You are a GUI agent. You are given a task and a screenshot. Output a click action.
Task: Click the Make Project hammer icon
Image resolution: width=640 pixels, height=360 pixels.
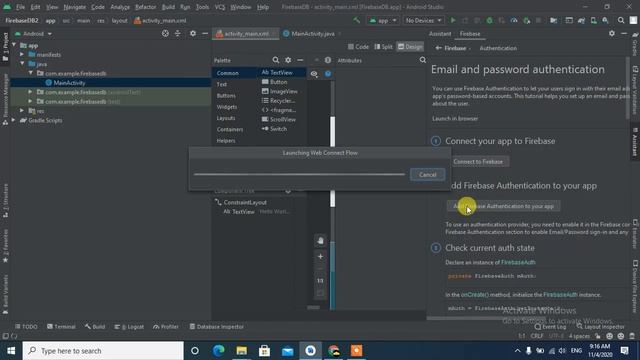(357, 20)
